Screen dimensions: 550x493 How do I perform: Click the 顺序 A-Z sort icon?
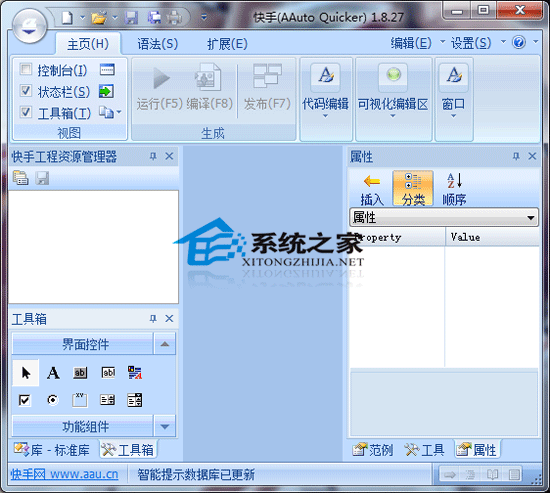tap(454, 181)
